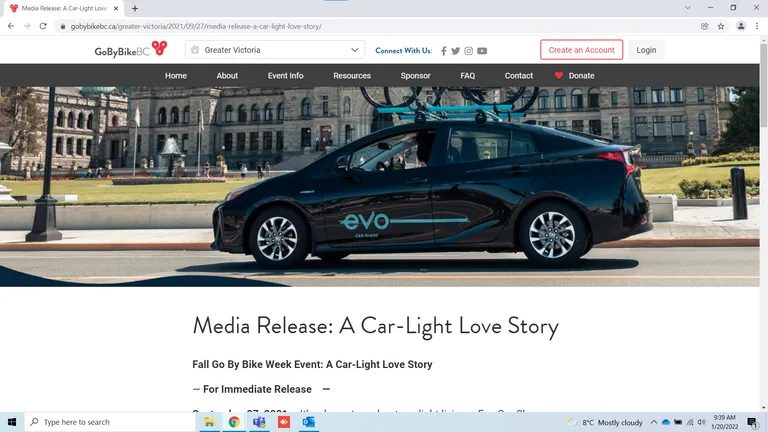Open File Explorer from the taskbar
This screenshot has height=432, width=768.
click(x=209, y=422)
